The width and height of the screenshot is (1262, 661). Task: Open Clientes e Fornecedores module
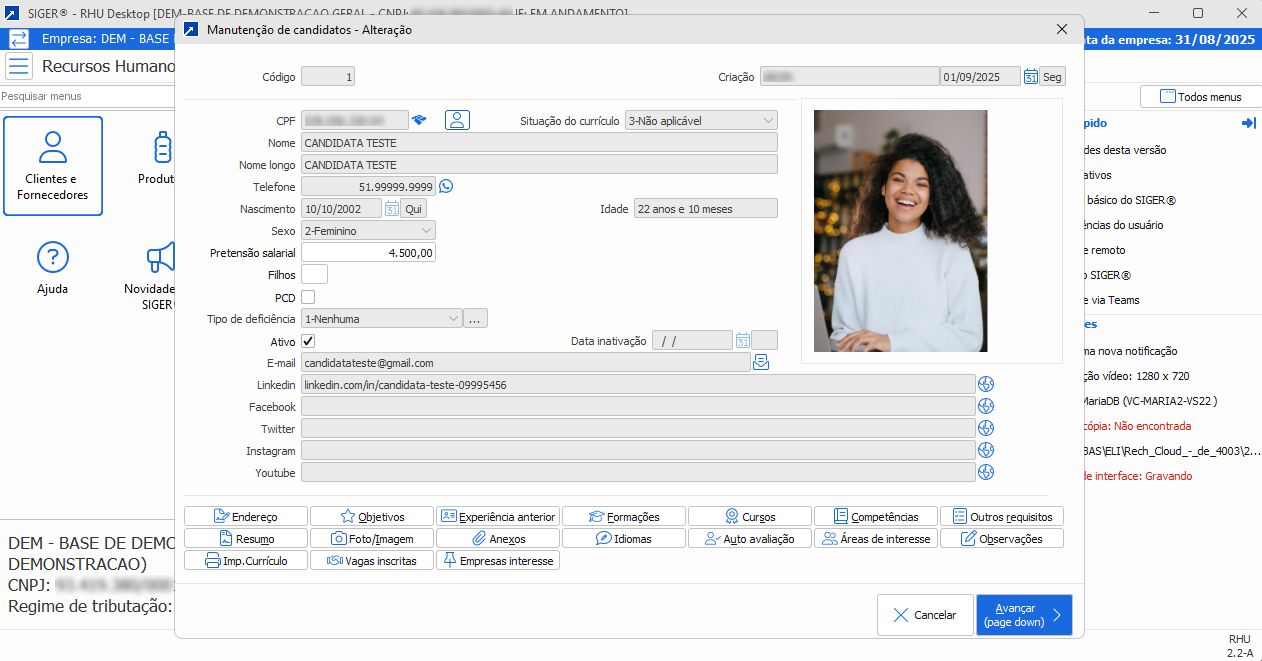coord(52,166)
